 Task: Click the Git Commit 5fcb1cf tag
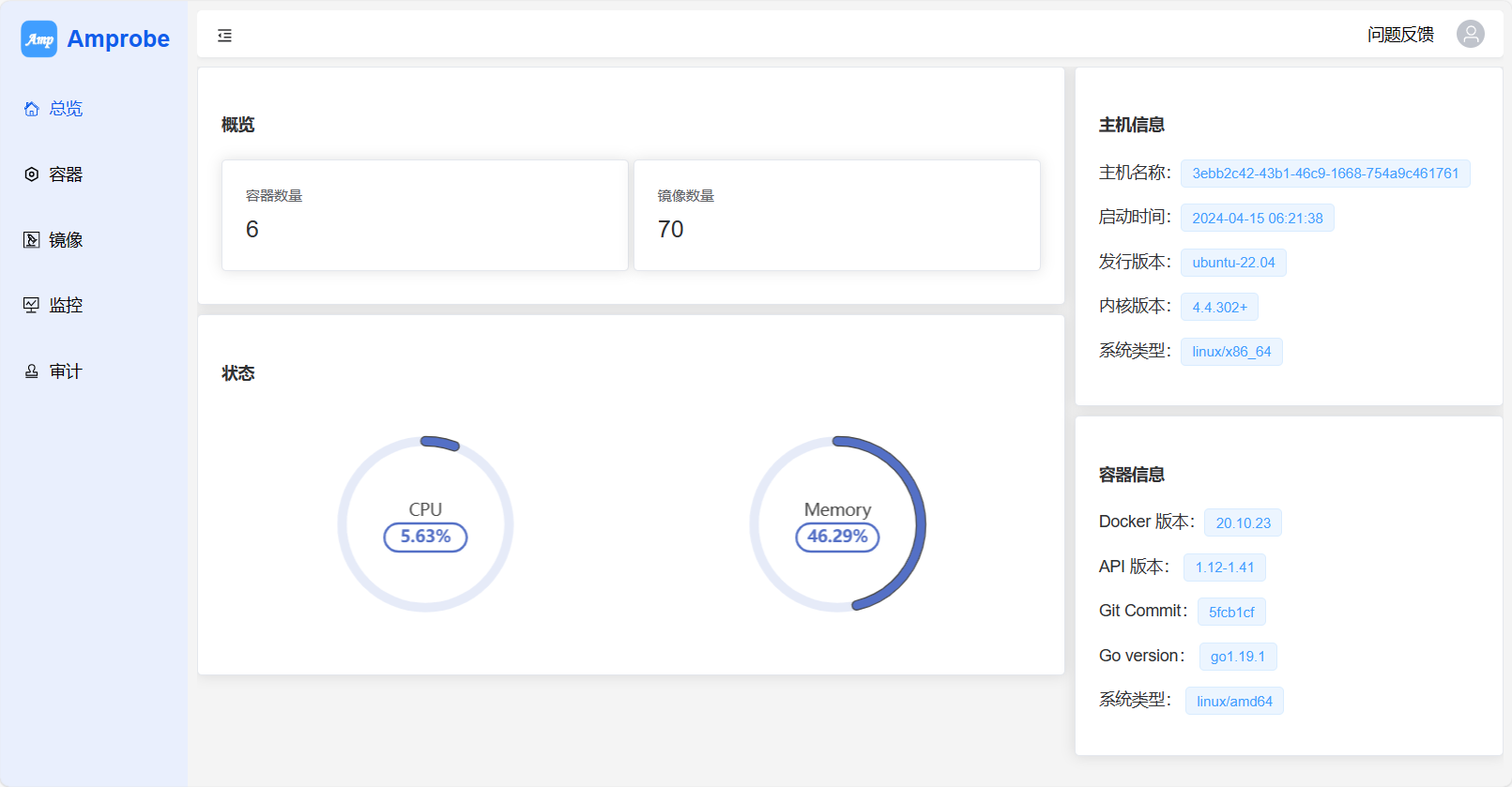(x=1231, y=612)
